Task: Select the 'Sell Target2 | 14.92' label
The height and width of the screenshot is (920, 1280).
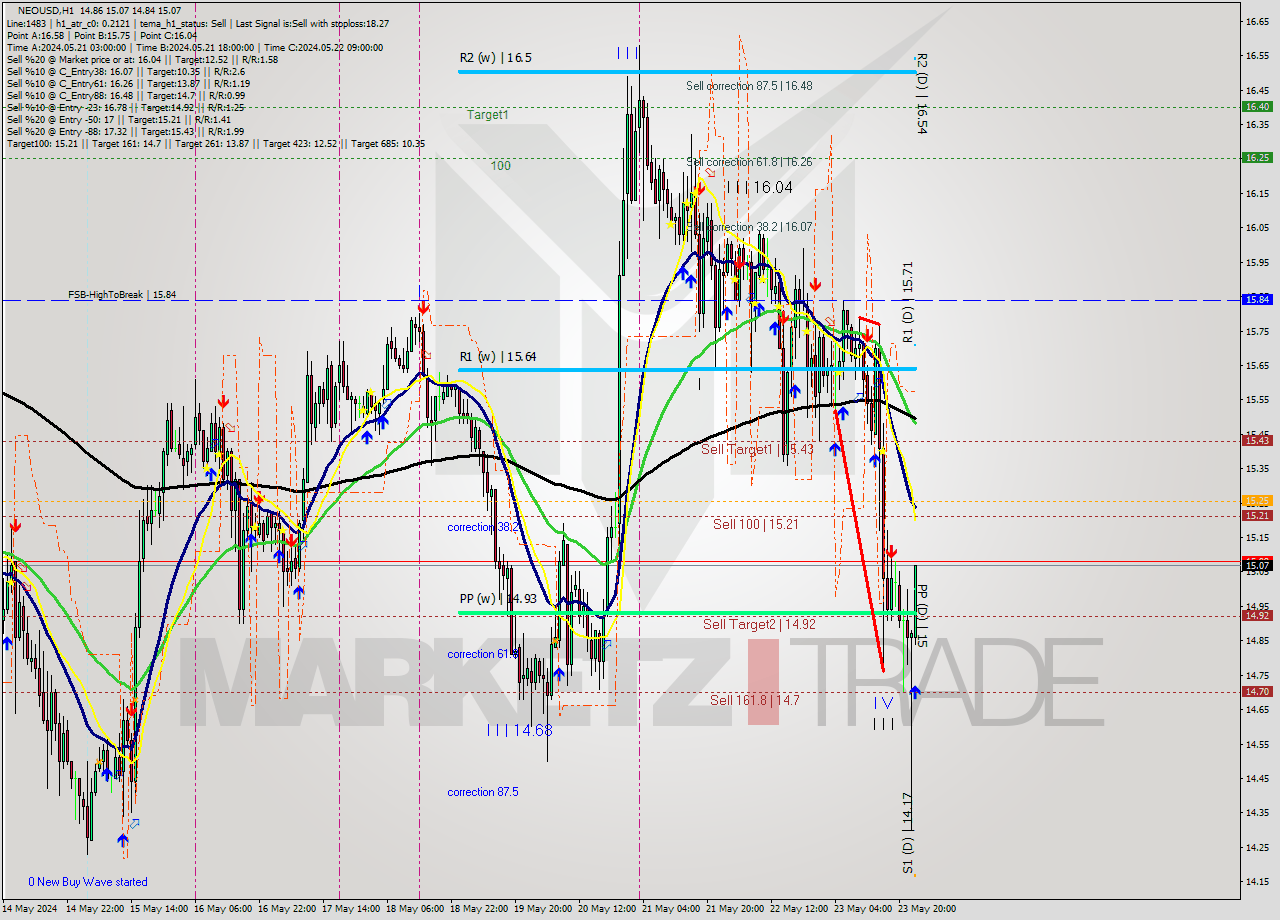Action: (x=759, y=624)
